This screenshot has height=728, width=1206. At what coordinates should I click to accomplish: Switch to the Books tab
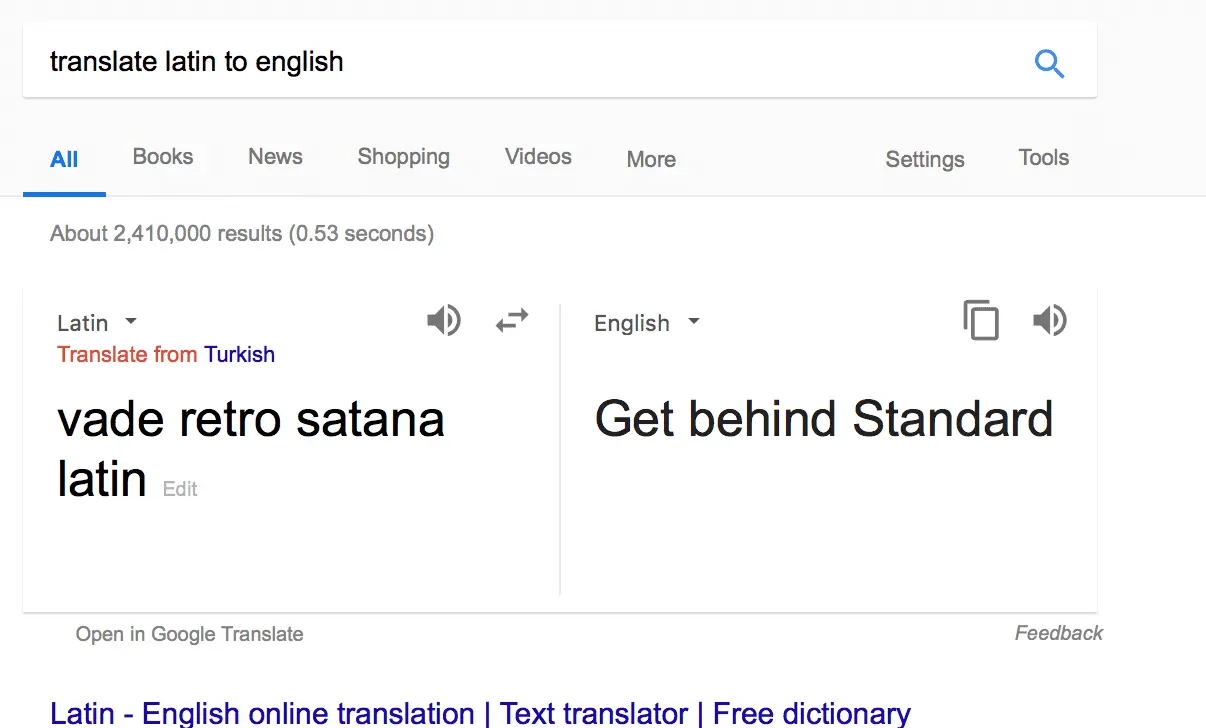[163, 157]
